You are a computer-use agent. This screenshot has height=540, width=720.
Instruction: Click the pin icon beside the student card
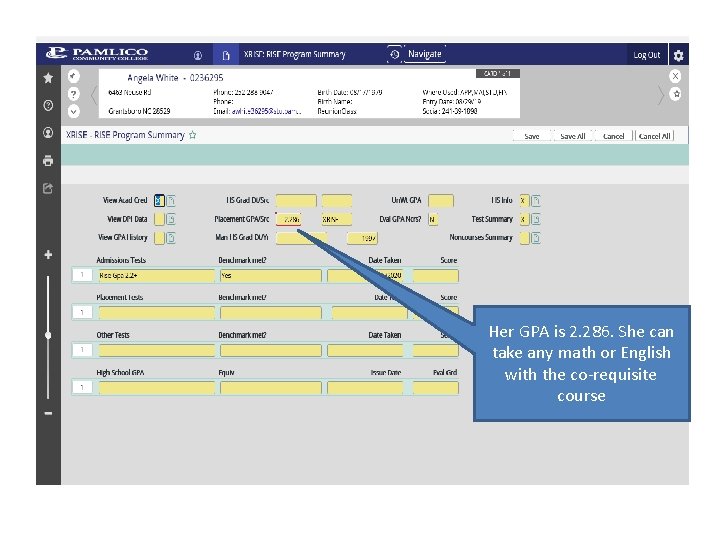[x=73, y=76]
